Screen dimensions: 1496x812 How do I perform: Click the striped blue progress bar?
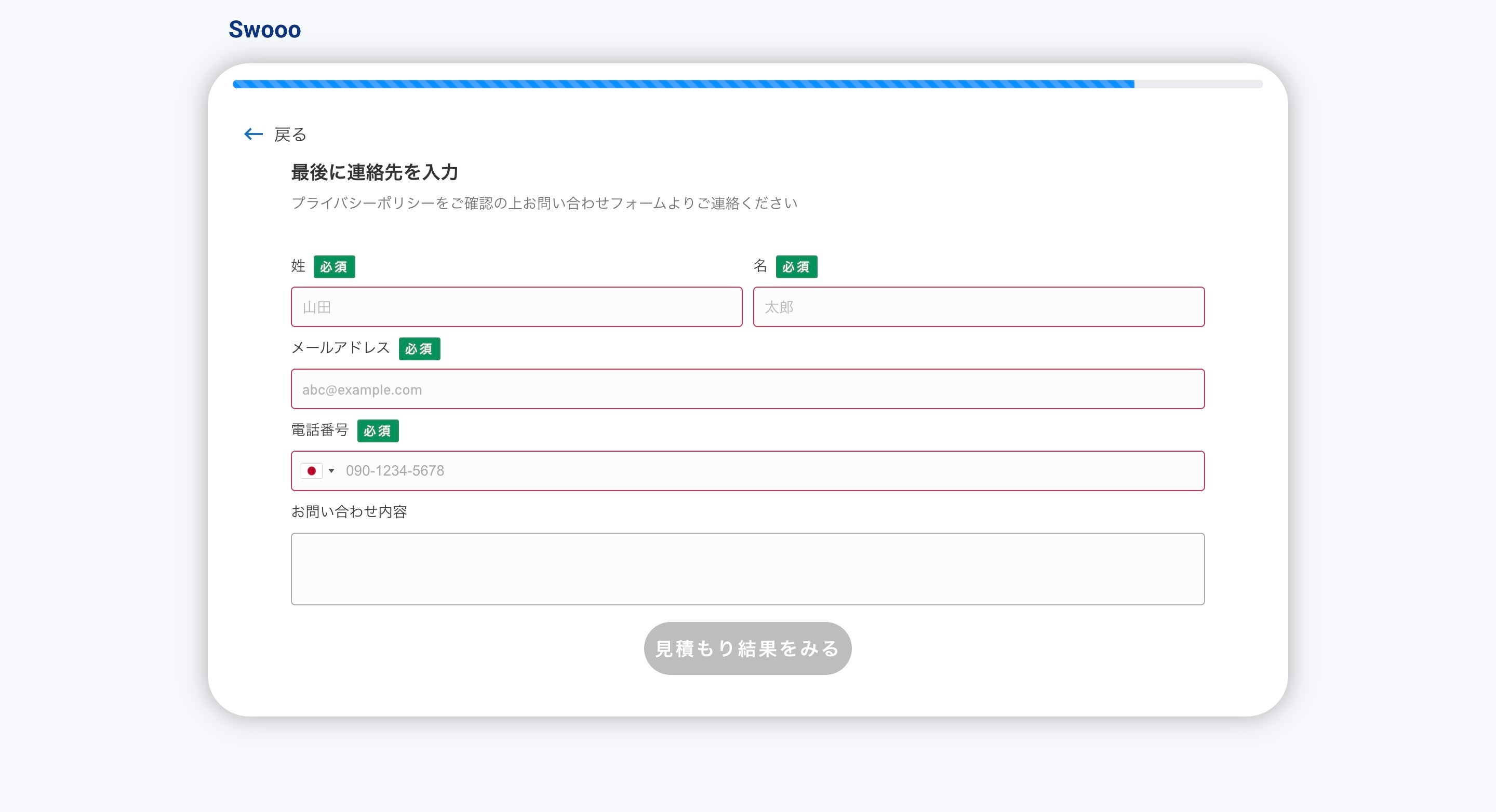[x=683, y=84]
